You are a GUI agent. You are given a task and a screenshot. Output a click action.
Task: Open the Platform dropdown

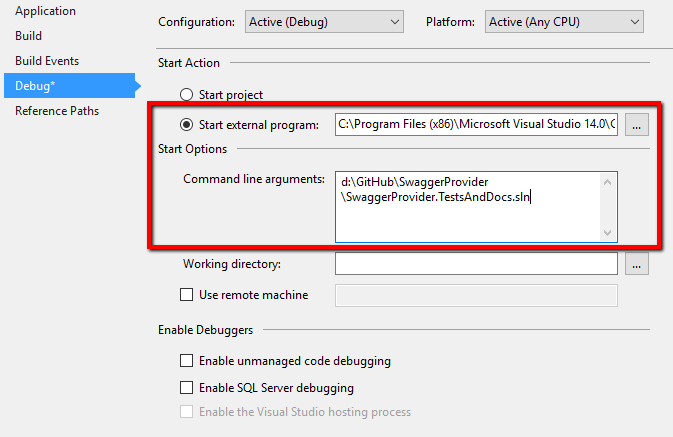click(x=563, y=21)
